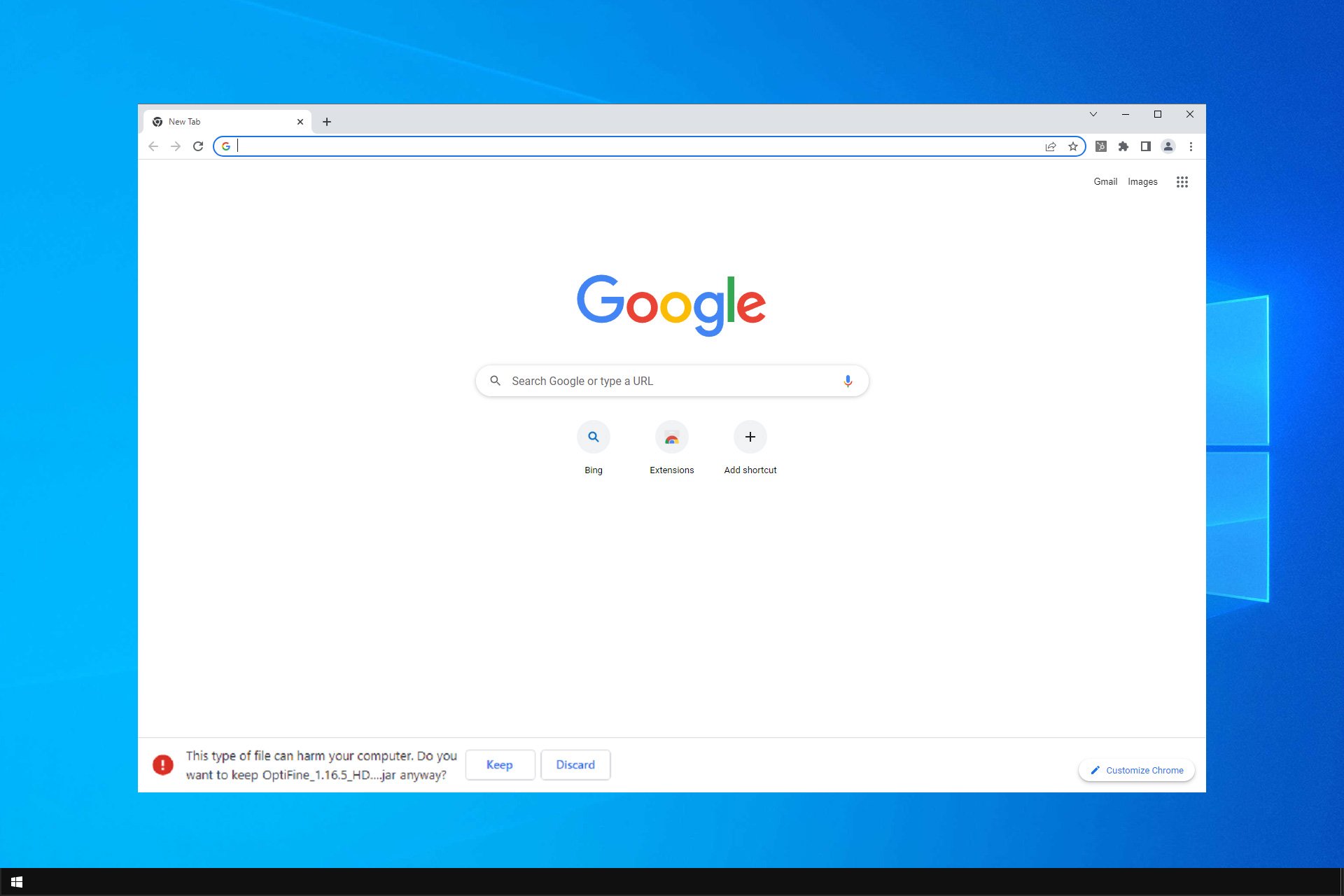Open Chrome three-dot menu
The width and height of the screenshot is (1344, 896).
click(x=1191, y=146)
